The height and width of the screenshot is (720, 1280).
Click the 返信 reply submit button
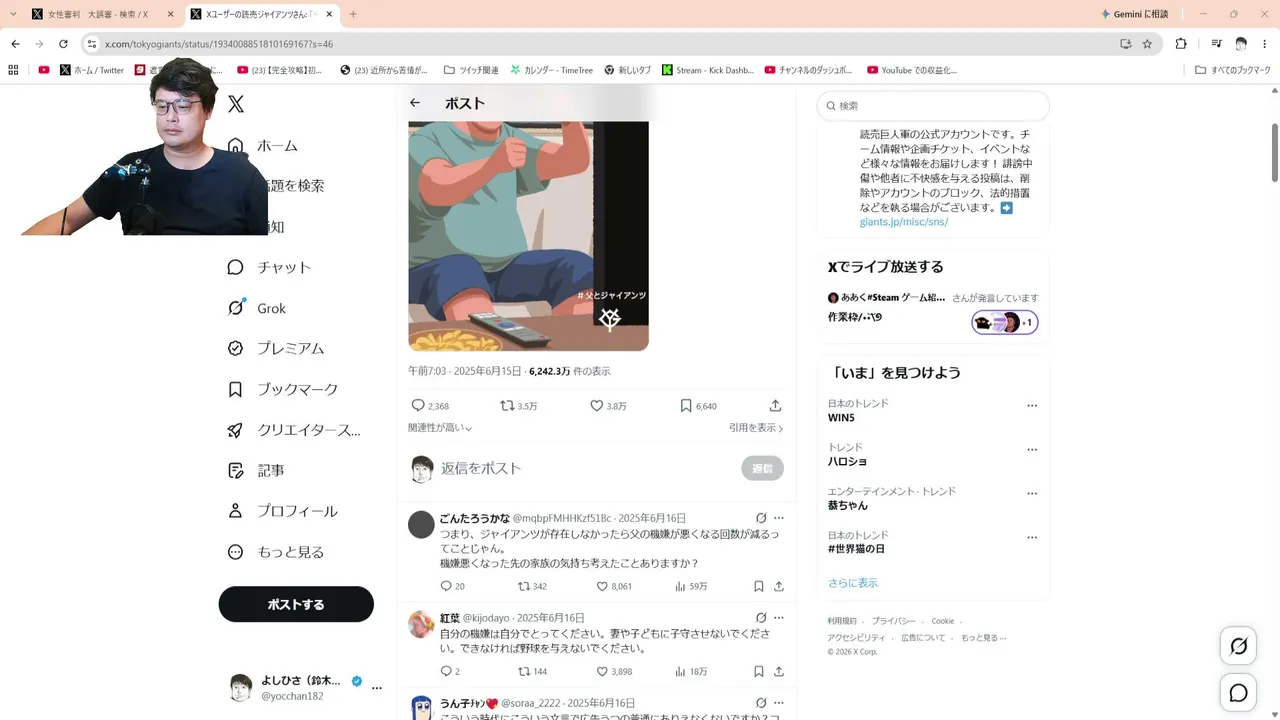762,468
